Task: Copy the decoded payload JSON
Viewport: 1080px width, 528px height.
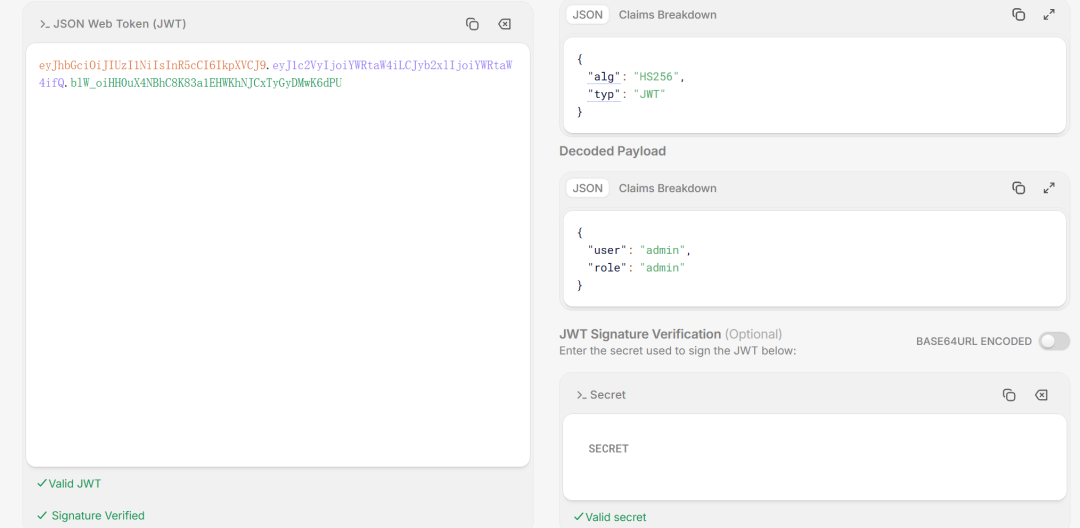Action: 1018,188
